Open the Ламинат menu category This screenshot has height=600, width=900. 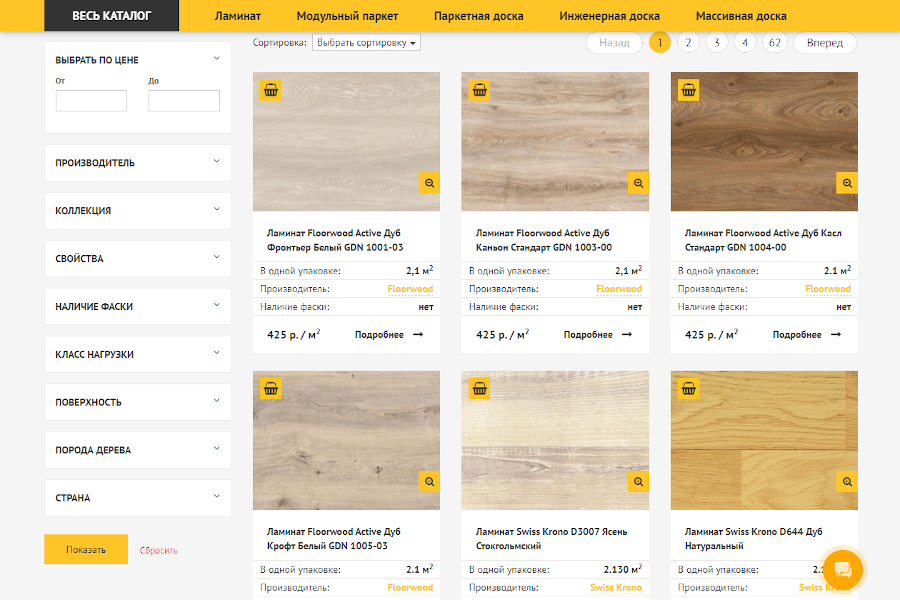point(238,16)
